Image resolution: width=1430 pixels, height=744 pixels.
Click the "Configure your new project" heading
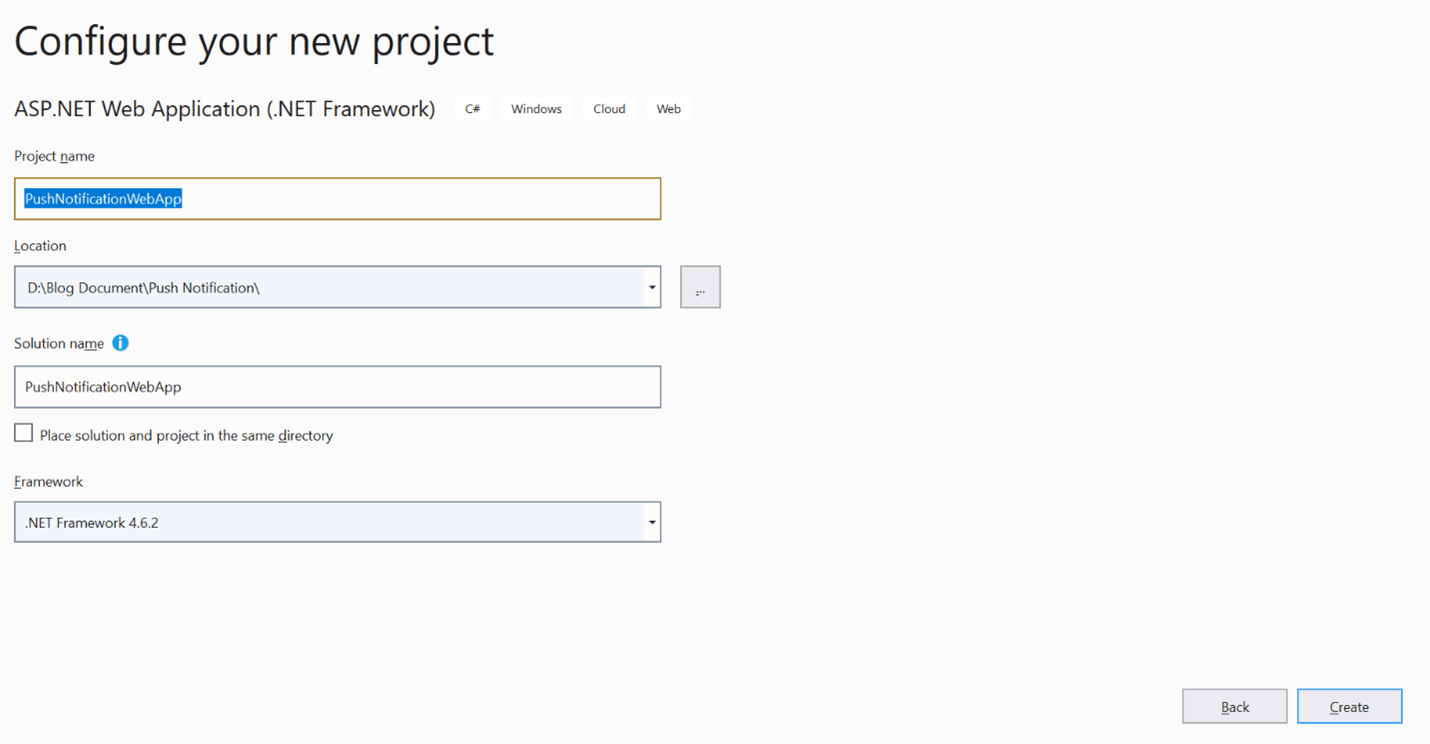tap(254, 41)
